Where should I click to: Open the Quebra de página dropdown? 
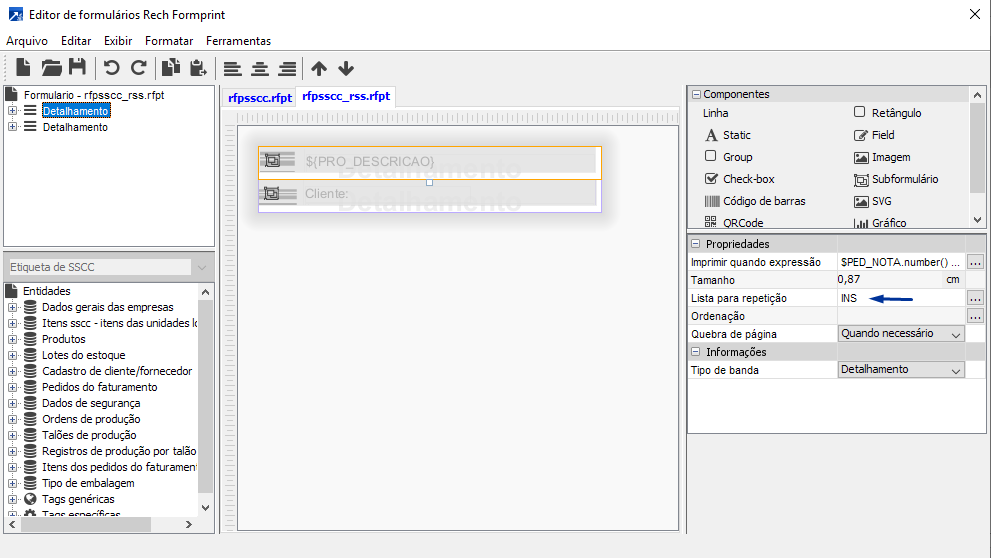pyautogui.click(x=956, y=334)
